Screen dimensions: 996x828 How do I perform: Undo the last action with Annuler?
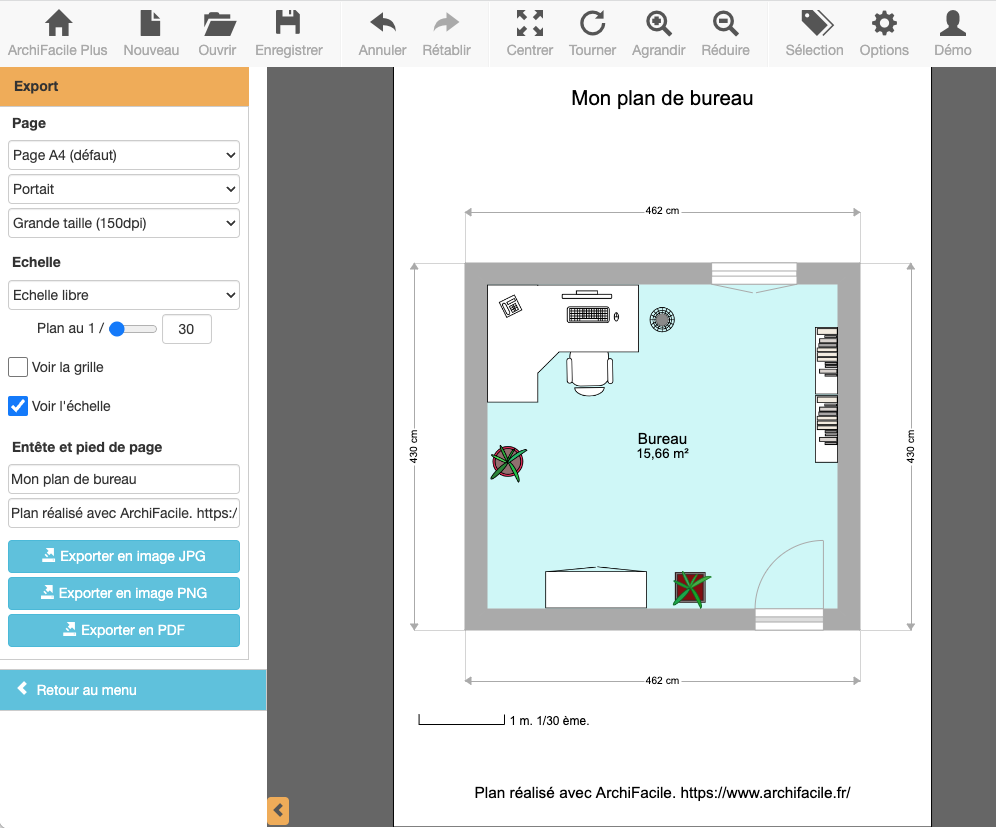[x=382, y=33]
